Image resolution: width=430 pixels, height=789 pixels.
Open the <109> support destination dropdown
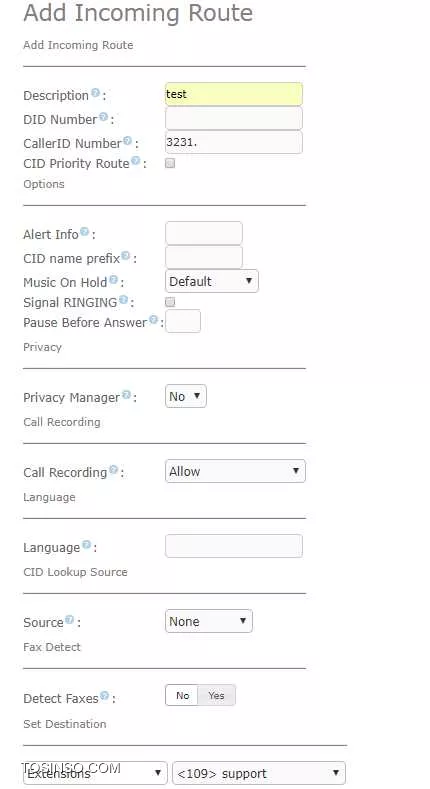tap(259, 773)
